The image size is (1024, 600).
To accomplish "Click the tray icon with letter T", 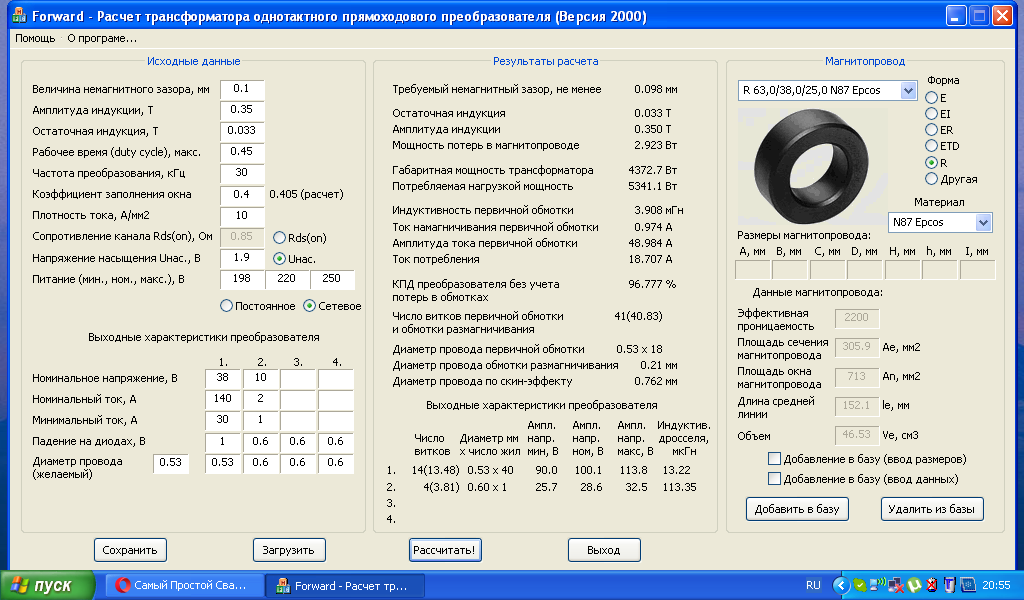I will (x=950, y=585).
